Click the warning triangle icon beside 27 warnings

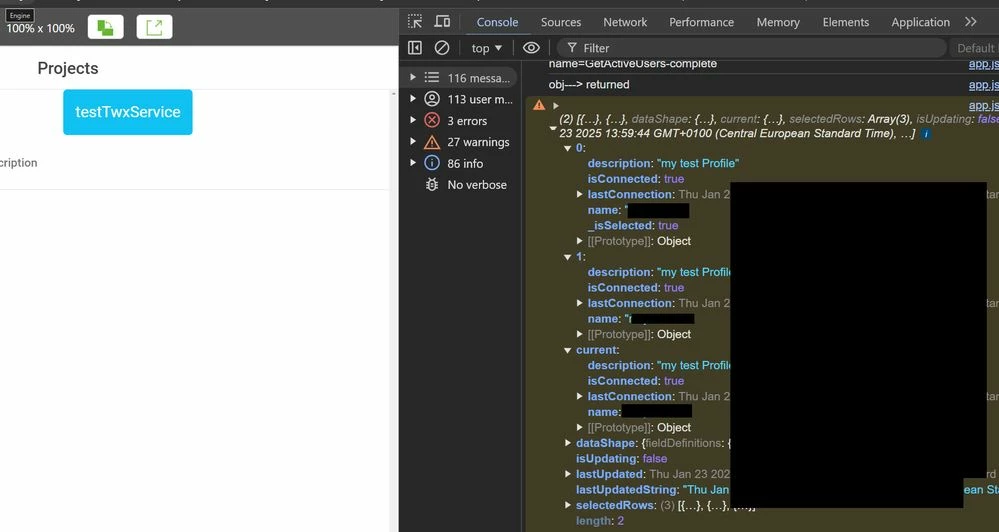[x=432, y=142]
